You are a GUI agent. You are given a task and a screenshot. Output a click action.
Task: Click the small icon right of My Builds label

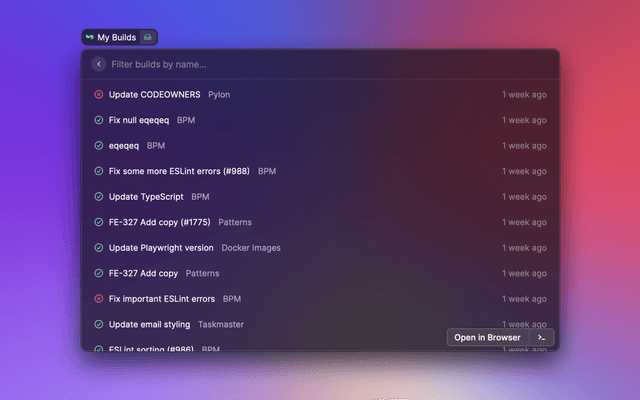pos(147,38)
